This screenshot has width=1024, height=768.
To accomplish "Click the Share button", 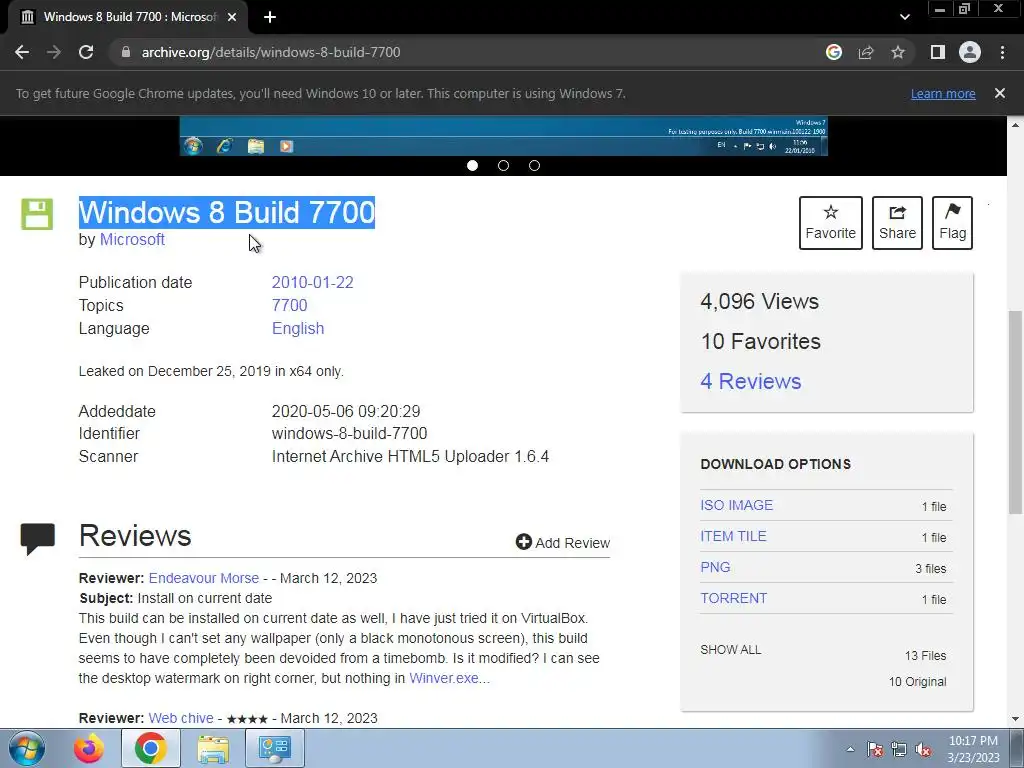I will [x=897, y=223].
